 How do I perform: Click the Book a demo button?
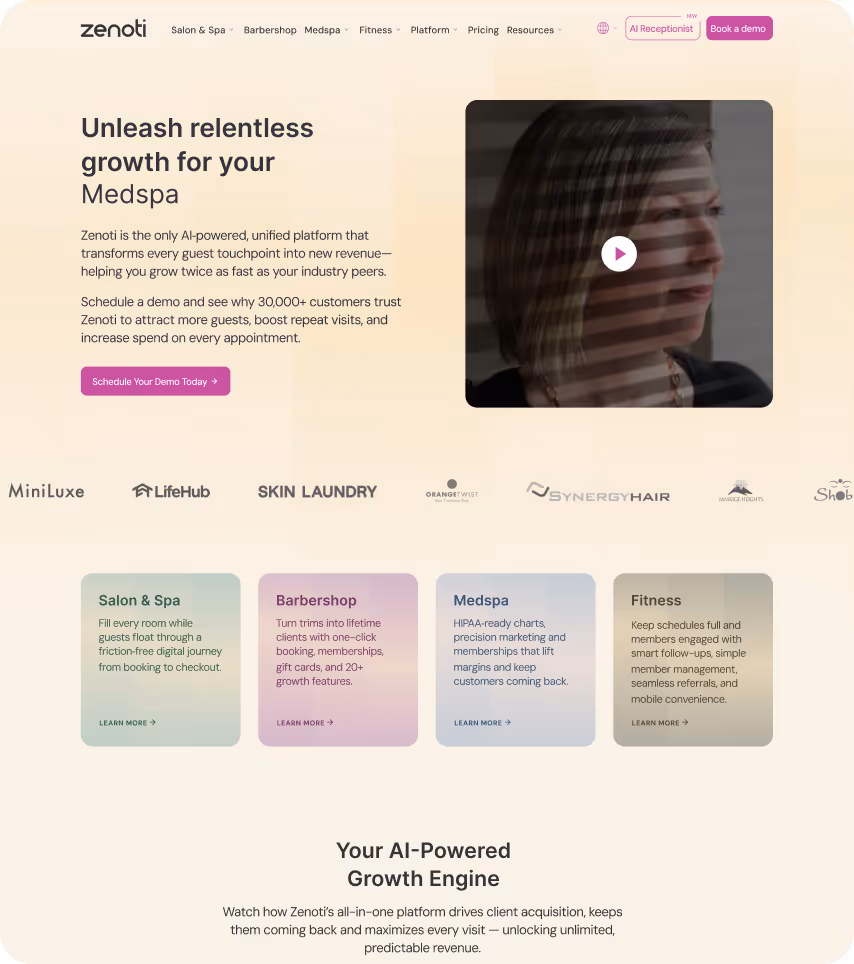coord(739,28)
